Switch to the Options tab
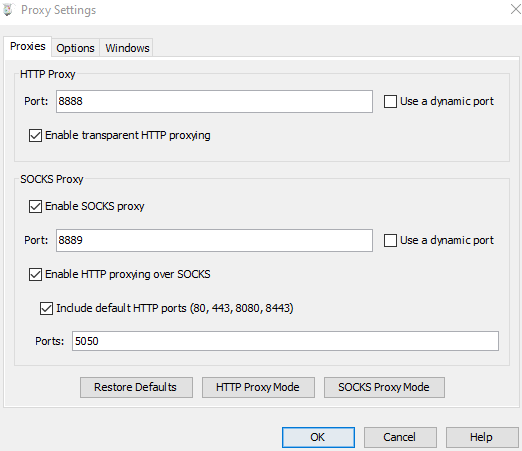Viewport: 522px width, 451px height. click(75, 48)
